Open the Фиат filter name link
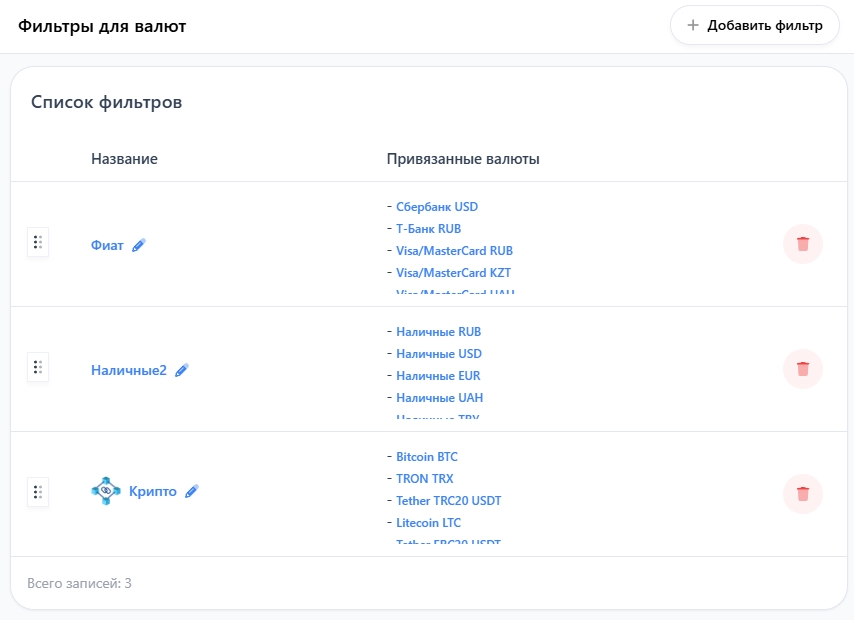This screenshot has width=854, height=620. coord(107,245)
